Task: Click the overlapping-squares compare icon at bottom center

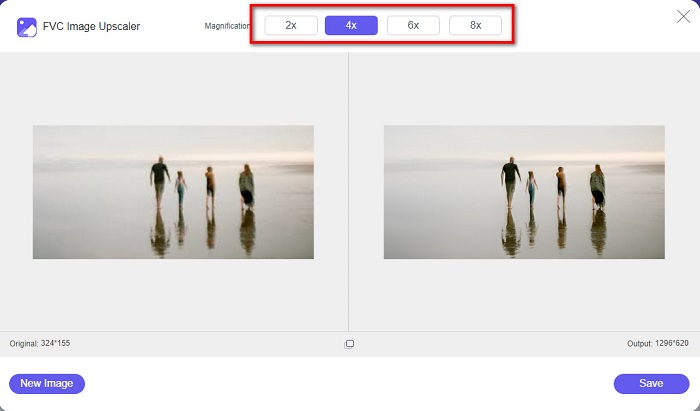Action: [349, 344]
